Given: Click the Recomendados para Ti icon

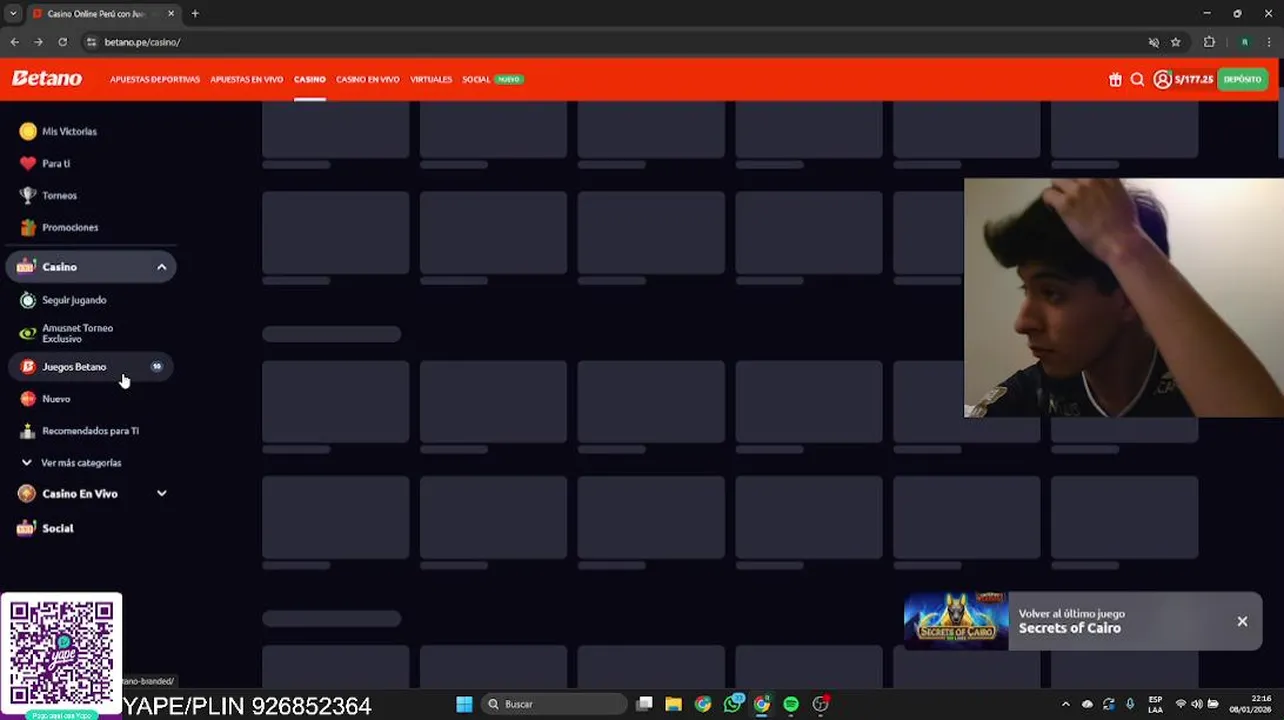Looking at the screenshot, I should coord(28,431).
